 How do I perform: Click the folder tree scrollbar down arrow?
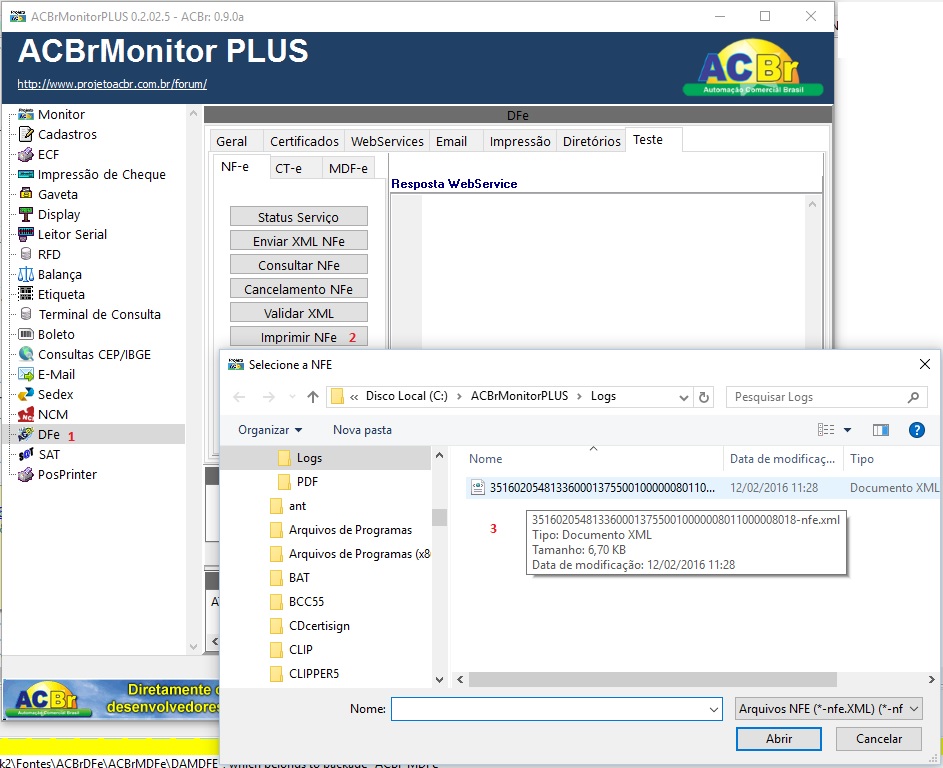click(439, 679)
